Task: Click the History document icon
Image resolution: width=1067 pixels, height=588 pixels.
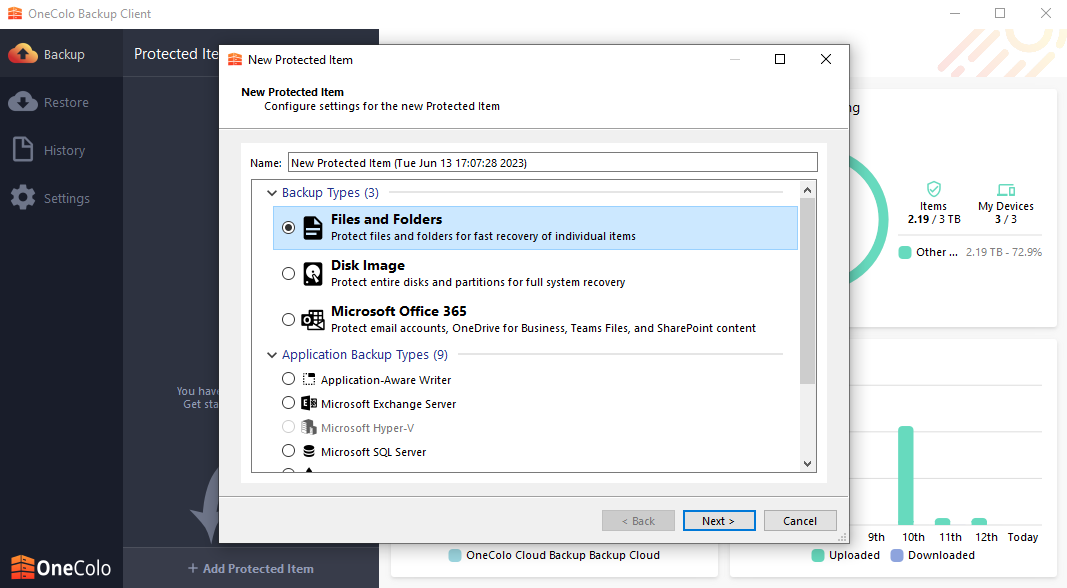Action: pos(23,150)
